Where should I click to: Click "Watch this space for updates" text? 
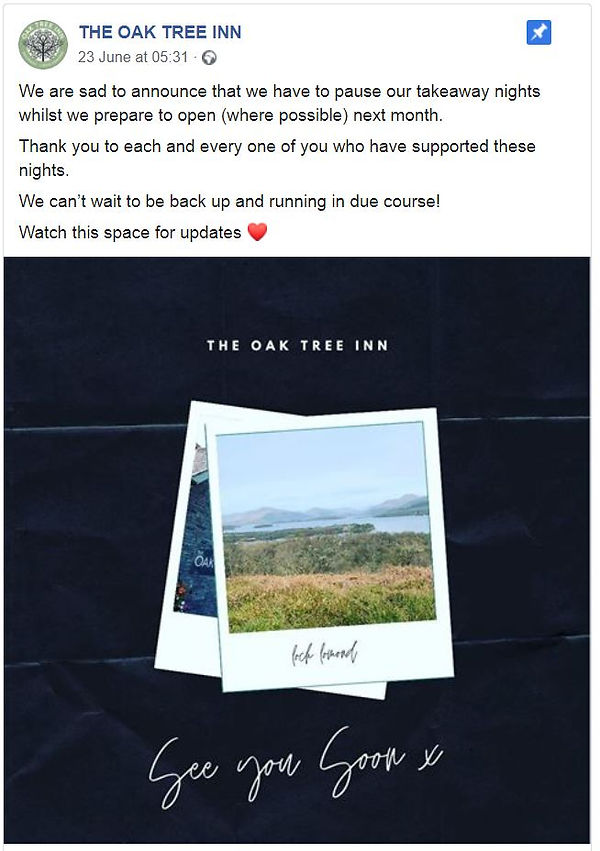(130, 233)
